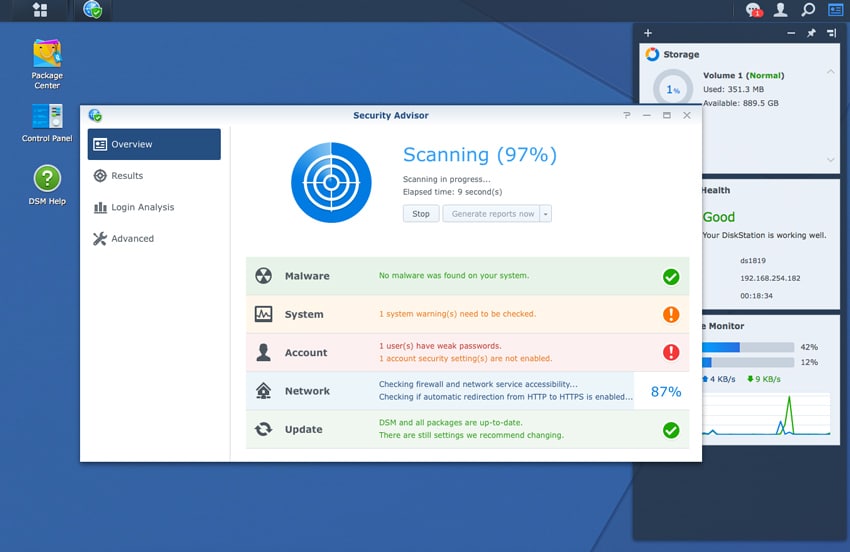The image size is (850, 552).
Task: Open DSM Help desktop icon
Action: pyautogui.click(x=47, y=185)
